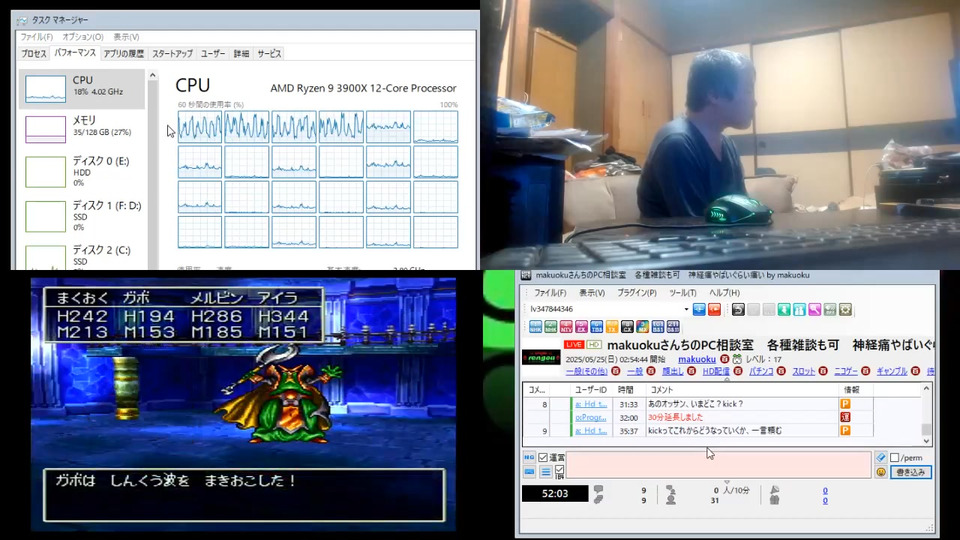Image resolution: width=960 pixels, height=540 pixels.
Task: Click the blue list-lines icon by the comment box
Action: [546, 471]
